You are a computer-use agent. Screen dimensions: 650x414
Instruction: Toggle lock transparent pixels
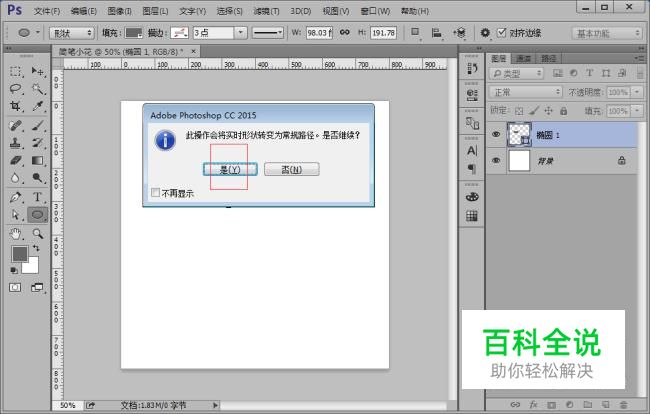519,111
